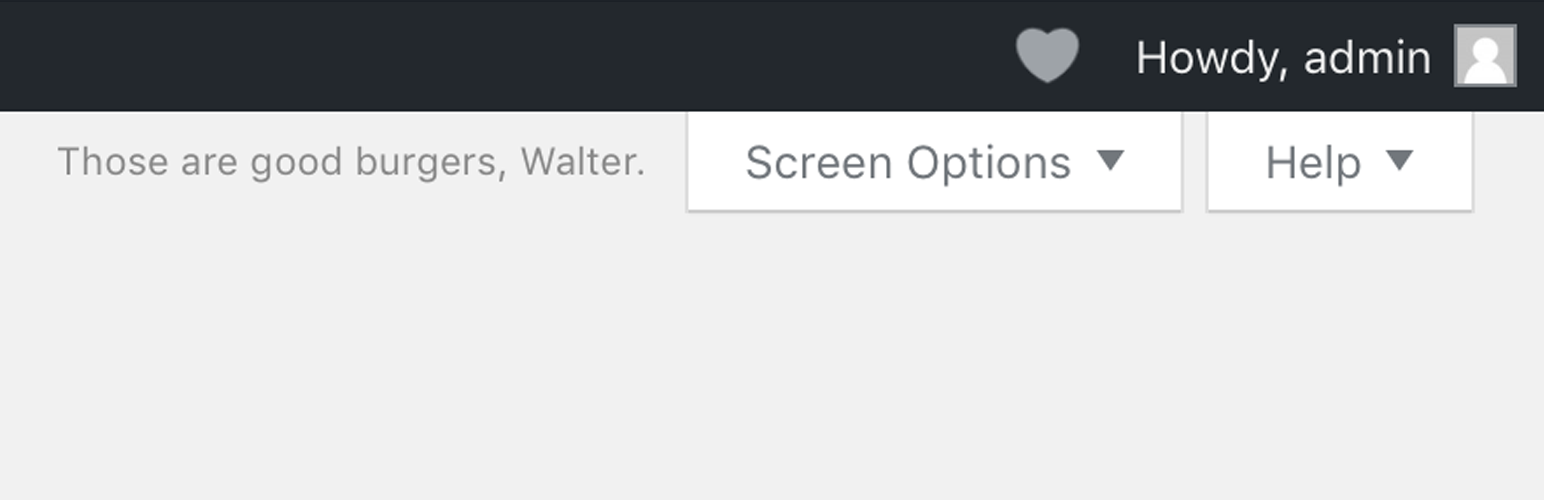This screenshot has width=1544, height=500.
Task: Click the heart icon in admin bar
Action: click(x=1047, y=55)
